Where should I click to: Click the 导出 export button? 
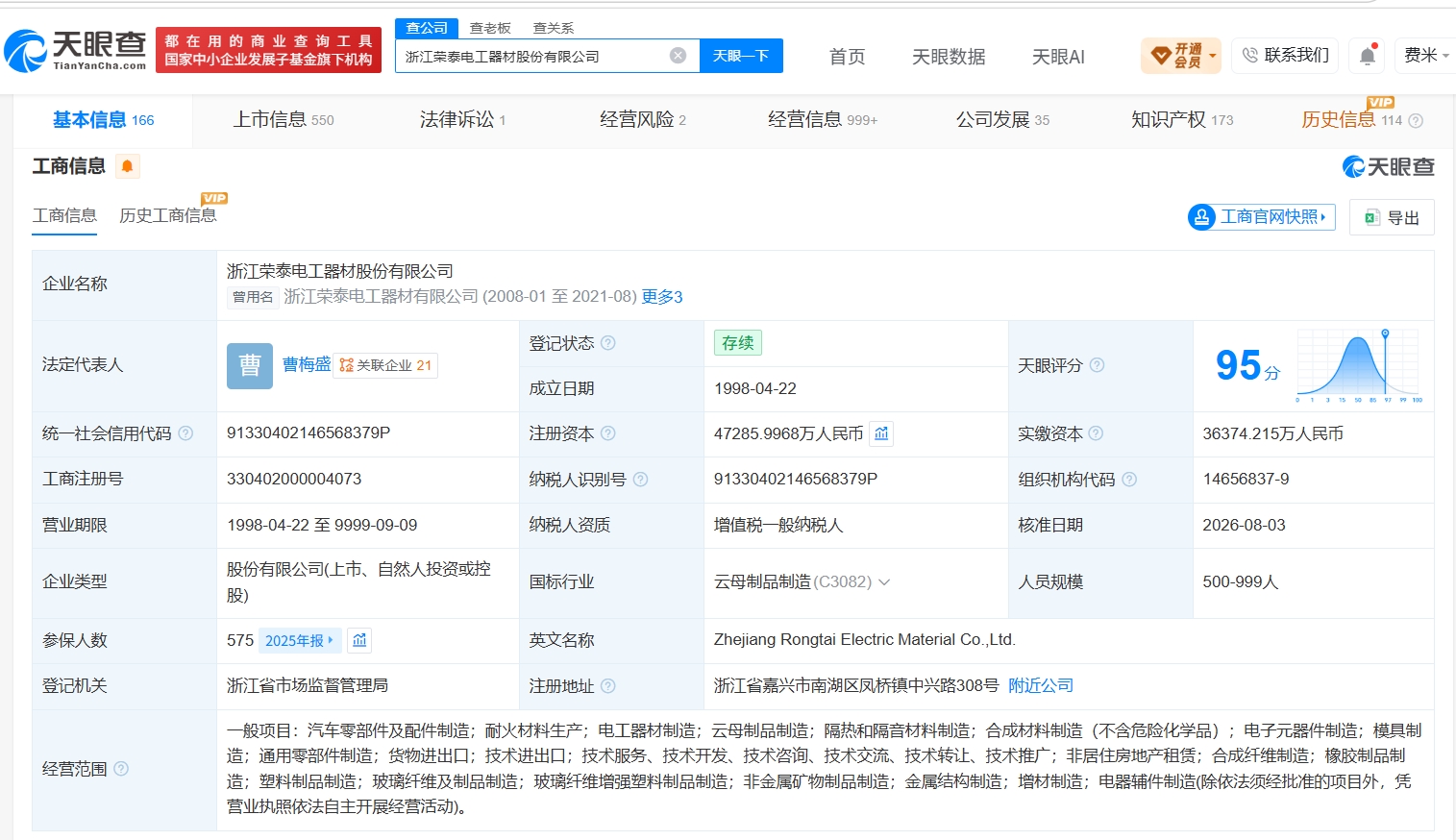[1392, 217]
